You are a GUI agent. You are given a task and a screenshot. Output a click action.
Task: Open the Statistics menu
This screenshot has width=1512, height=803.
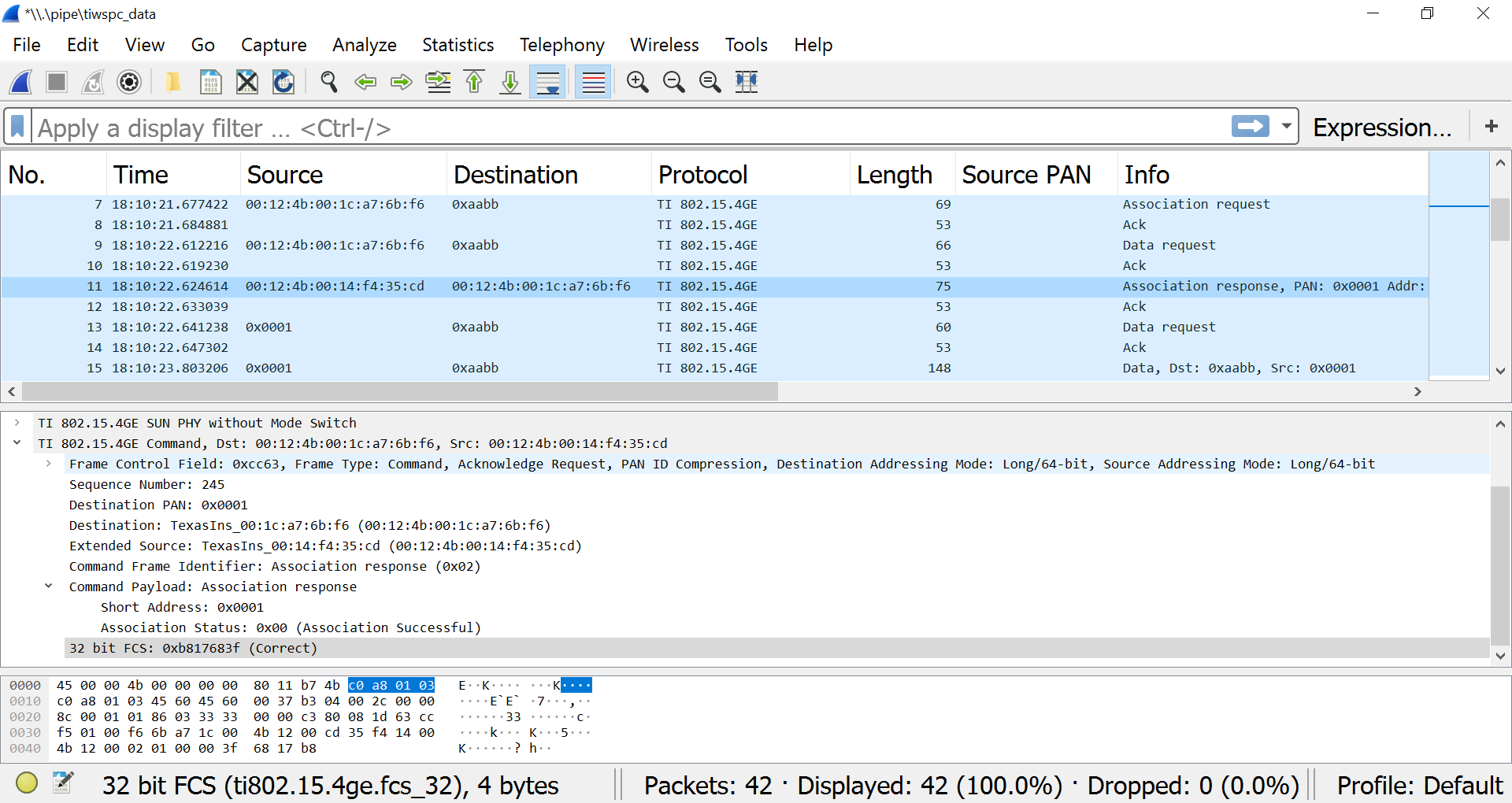coord(458,45)
